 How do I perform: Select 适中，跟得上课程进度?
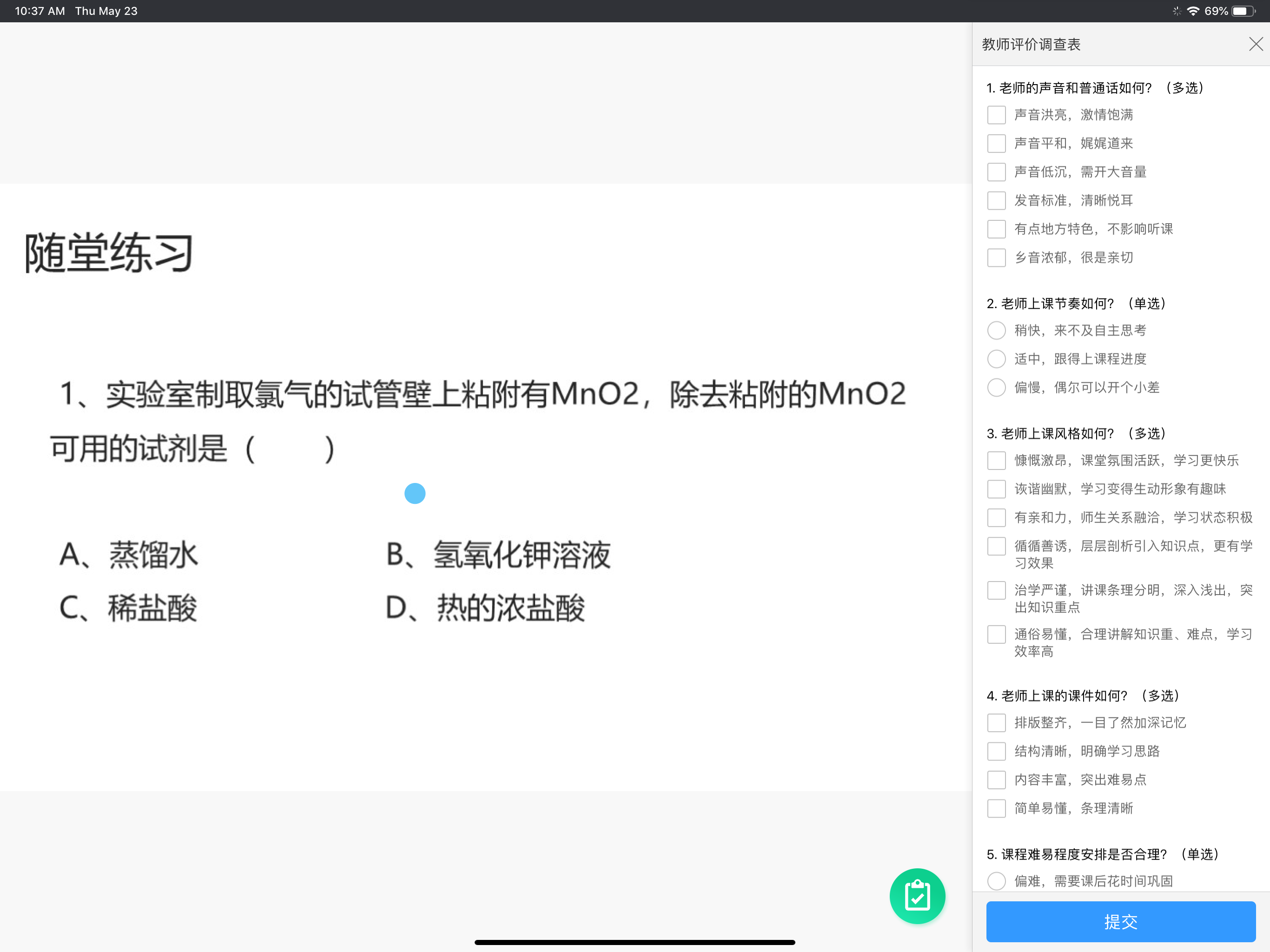pos(996,359)
